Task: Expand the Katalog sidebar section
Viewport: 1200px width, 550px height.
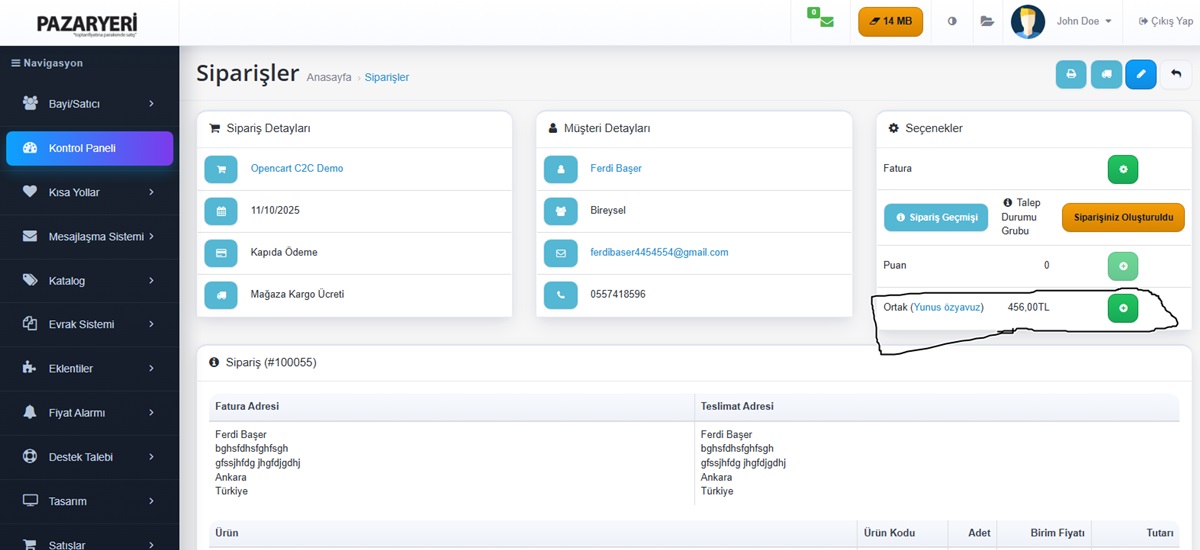Action: click(x=89, y=281)
